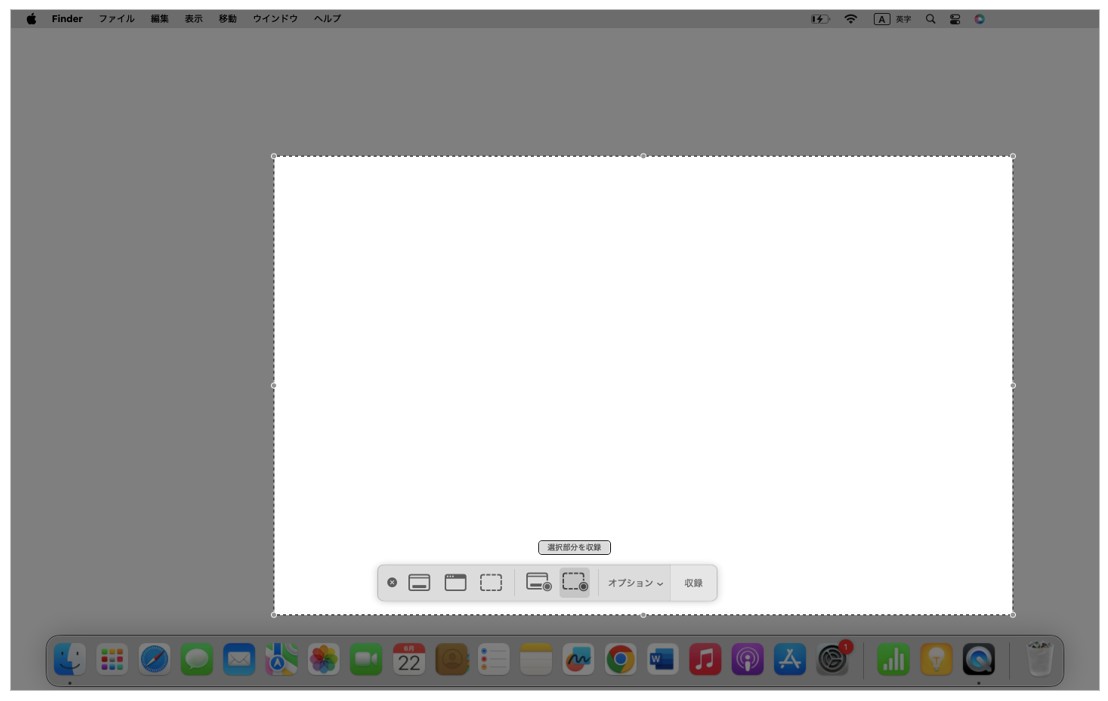Launch FaceTime from the Dock

coord(366,660)
